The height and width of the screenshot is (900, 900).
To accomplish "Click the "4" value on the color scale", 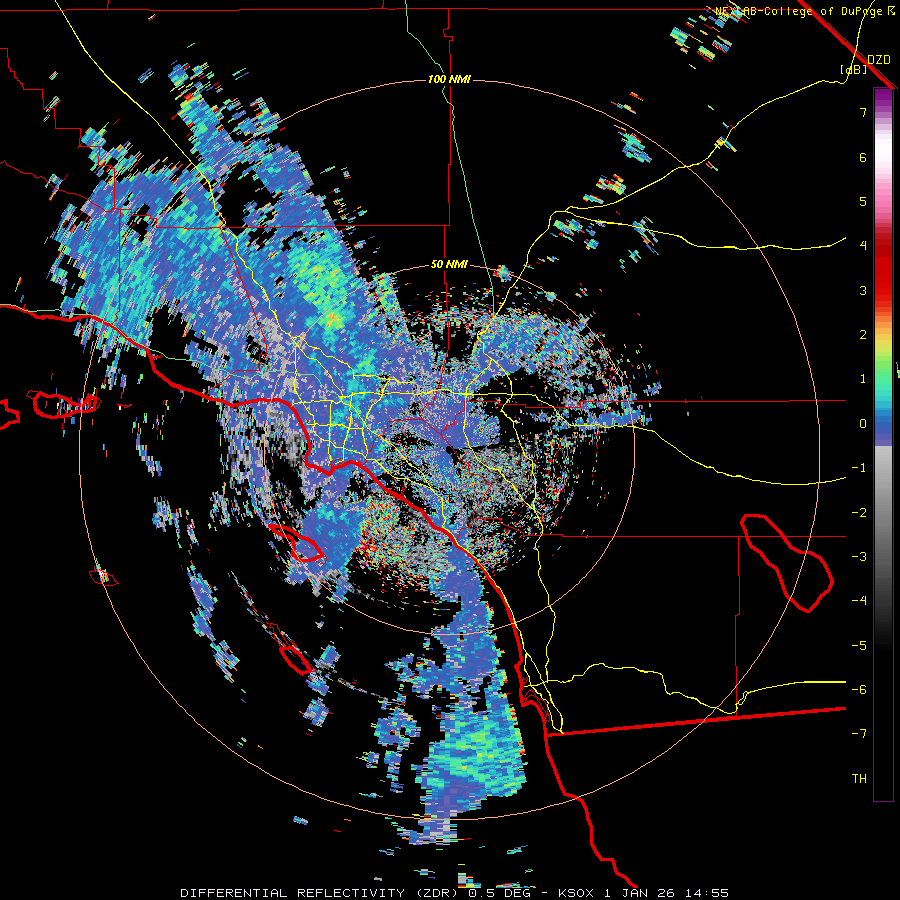I will 863,246.
